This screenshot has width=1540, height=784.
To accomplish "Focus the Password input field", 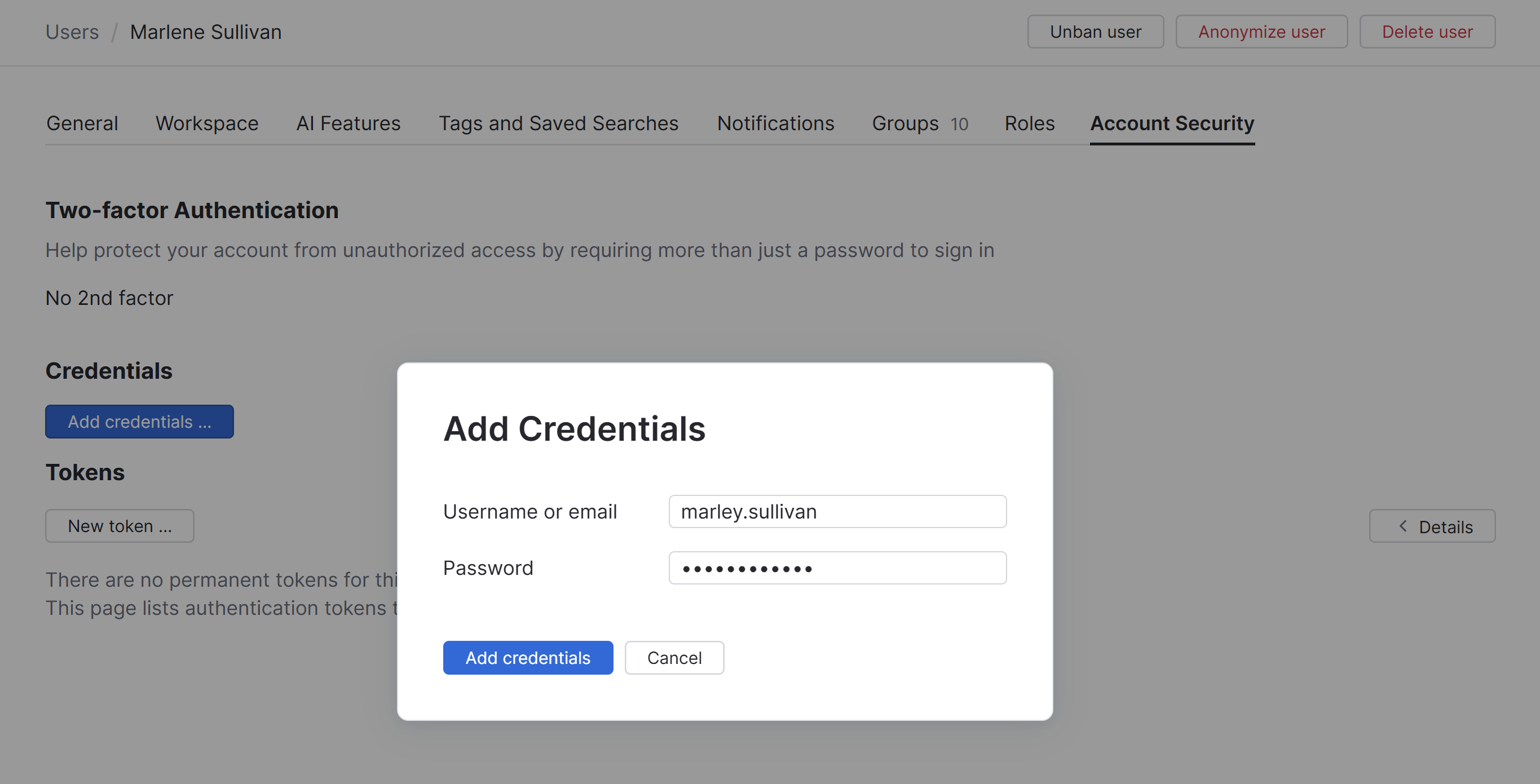I will (x=837, y=568).
